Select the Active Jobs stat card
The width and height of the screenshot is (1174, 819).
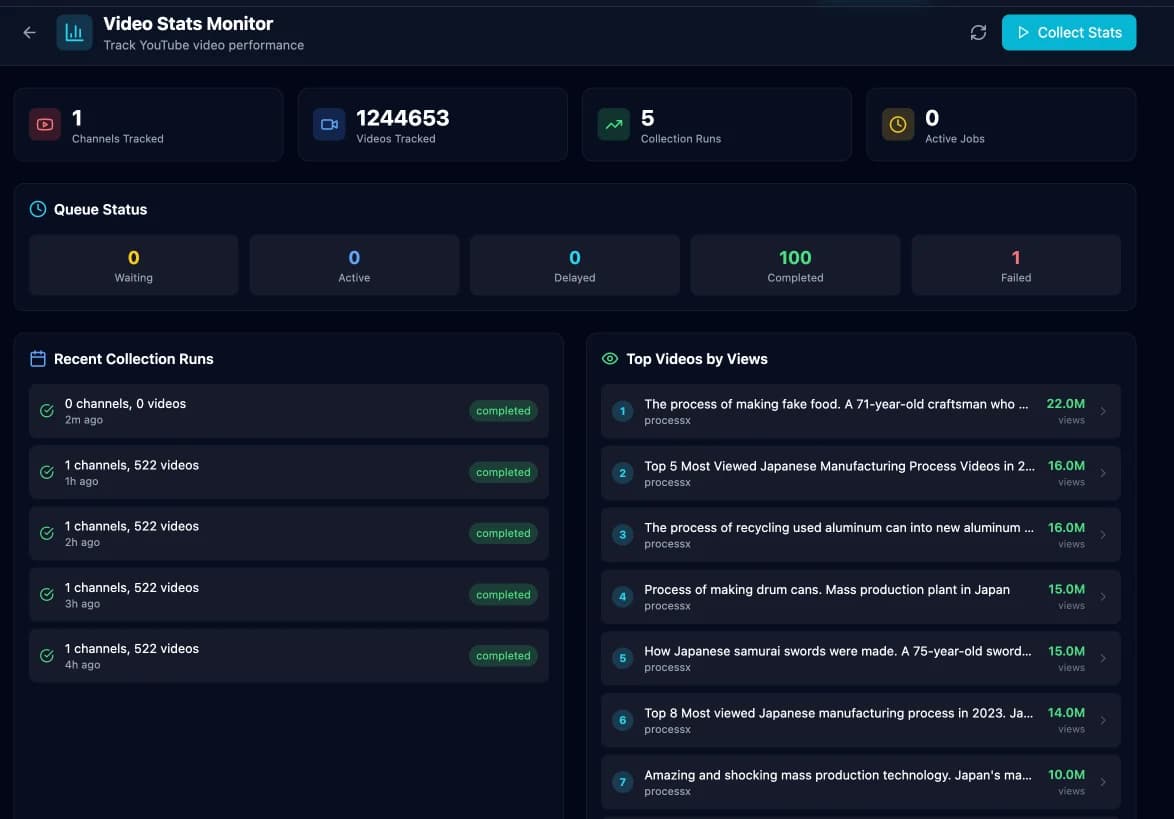click(1001, 124)
